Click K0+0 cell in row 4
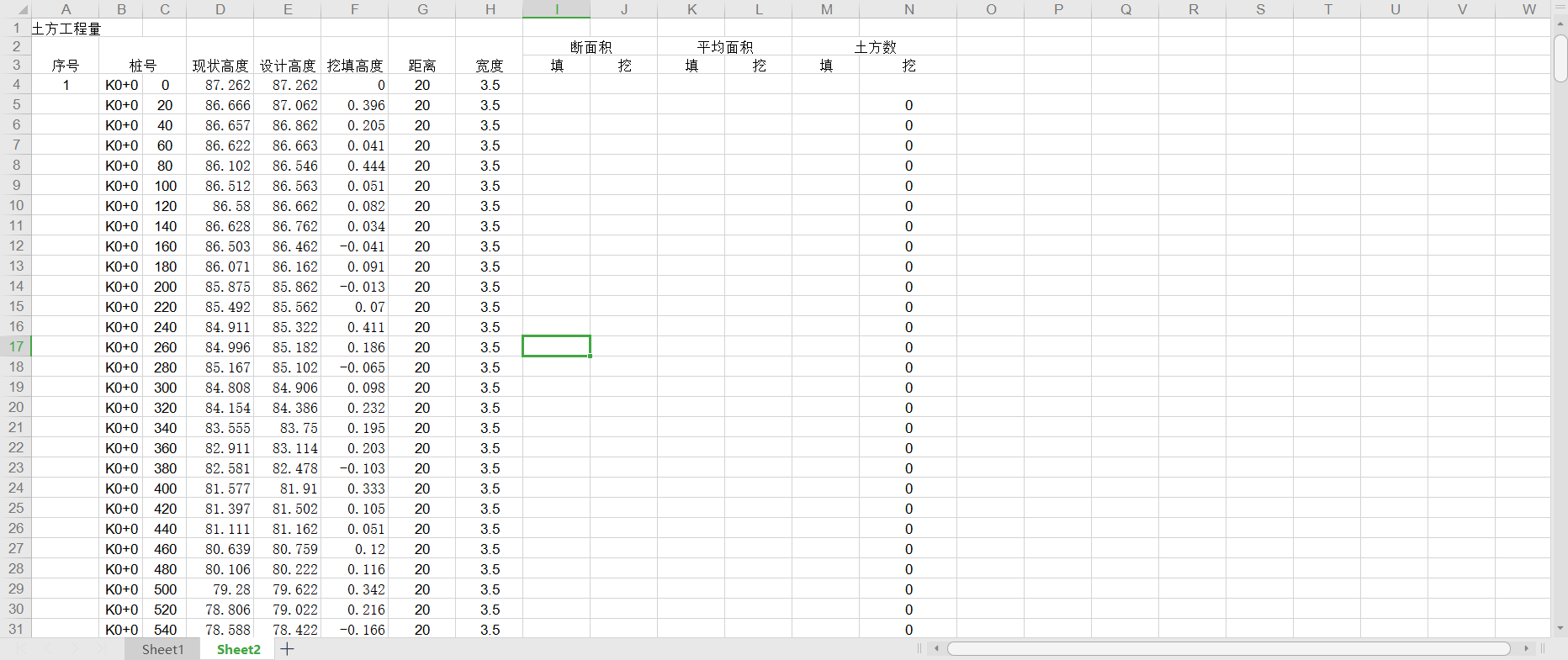 (x=121, y=85)
